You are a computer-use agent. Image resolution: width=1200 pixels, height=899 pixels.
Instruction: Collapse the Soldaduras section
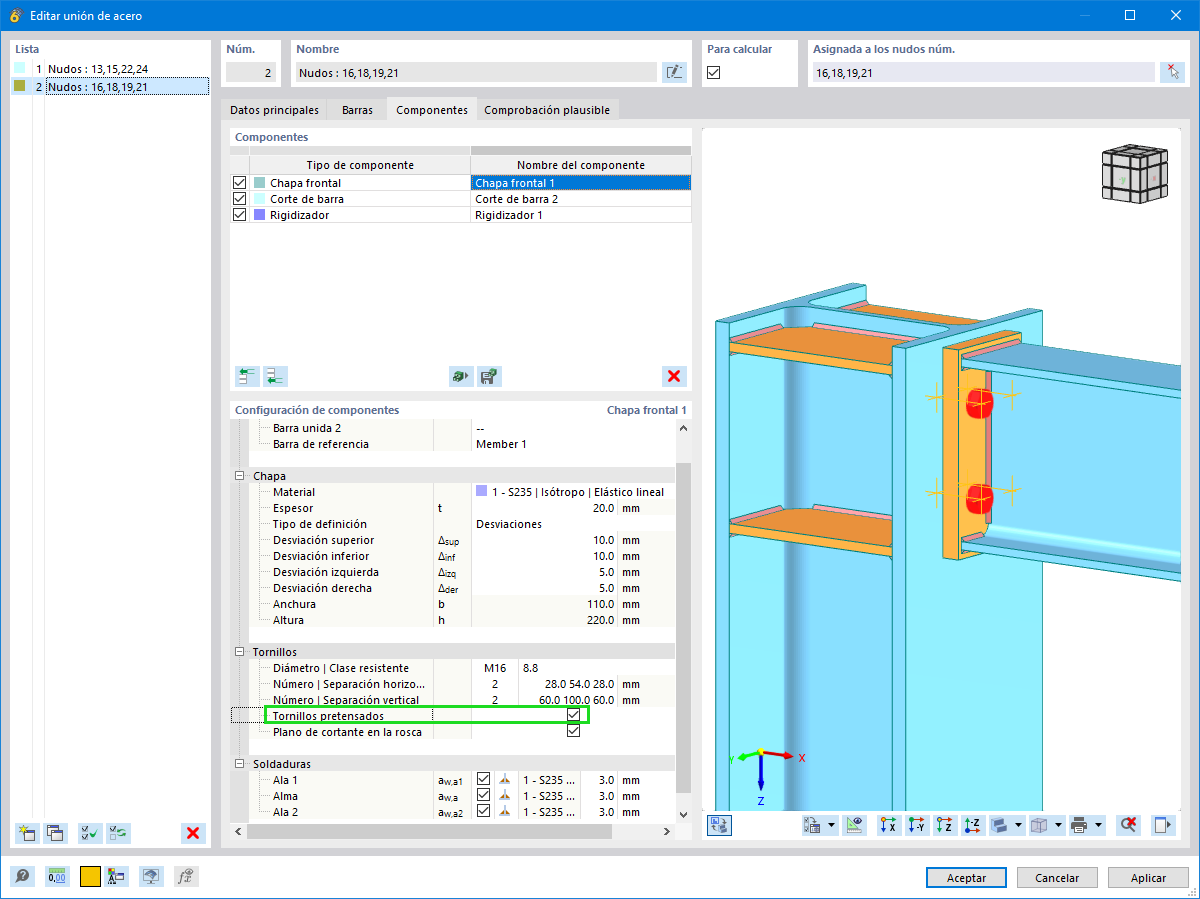[240, 764]
